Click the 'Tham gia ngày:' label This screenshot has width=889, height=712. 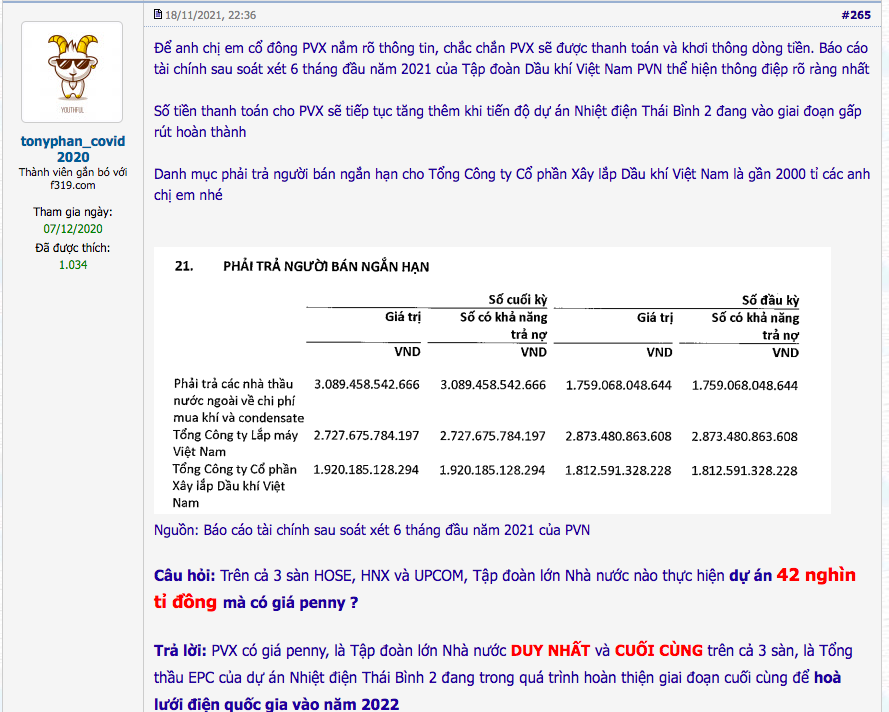click(73, 212)
